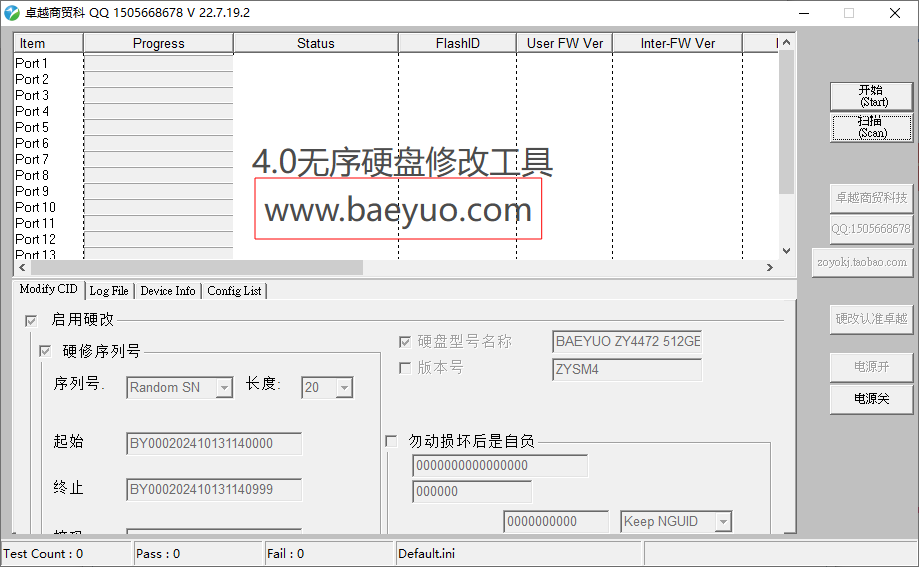Toggle the 硬修序列号 checkbox
Image resolution: width=919 pixels, height=567 pixels.
coord(45,351)
